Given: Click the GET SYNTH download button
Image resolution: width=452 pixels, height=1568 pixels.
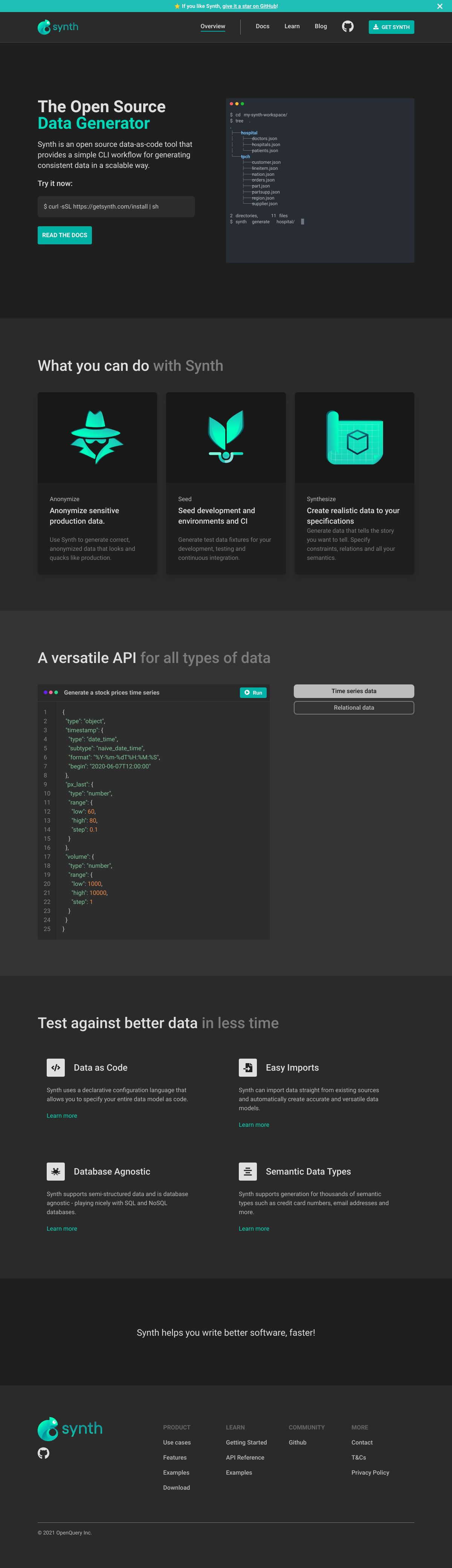Looking at the screenshot, I should click(391, 27).
